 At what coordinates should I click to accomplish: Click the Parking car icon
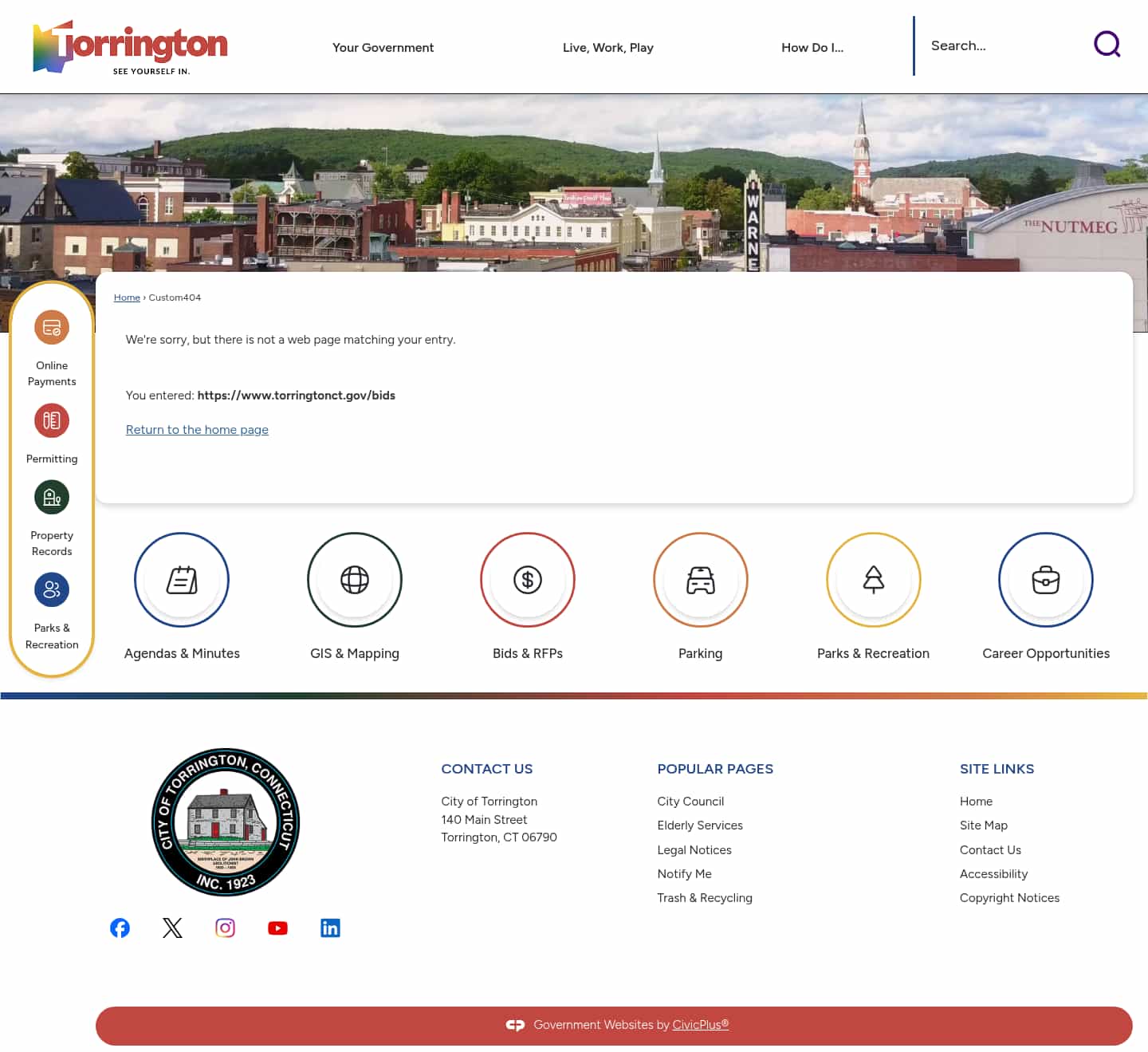[700, 580]
